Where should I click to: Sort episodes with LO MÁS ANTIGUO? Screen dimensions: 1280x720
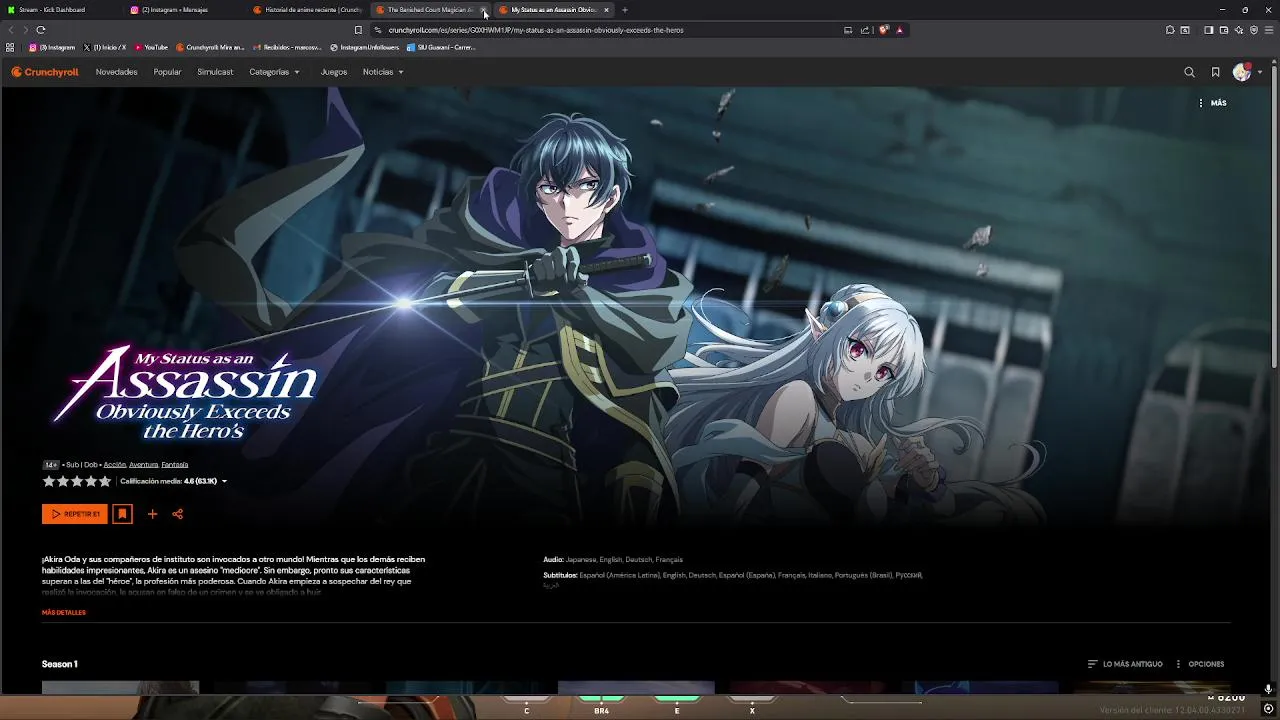pos(1125,664)
